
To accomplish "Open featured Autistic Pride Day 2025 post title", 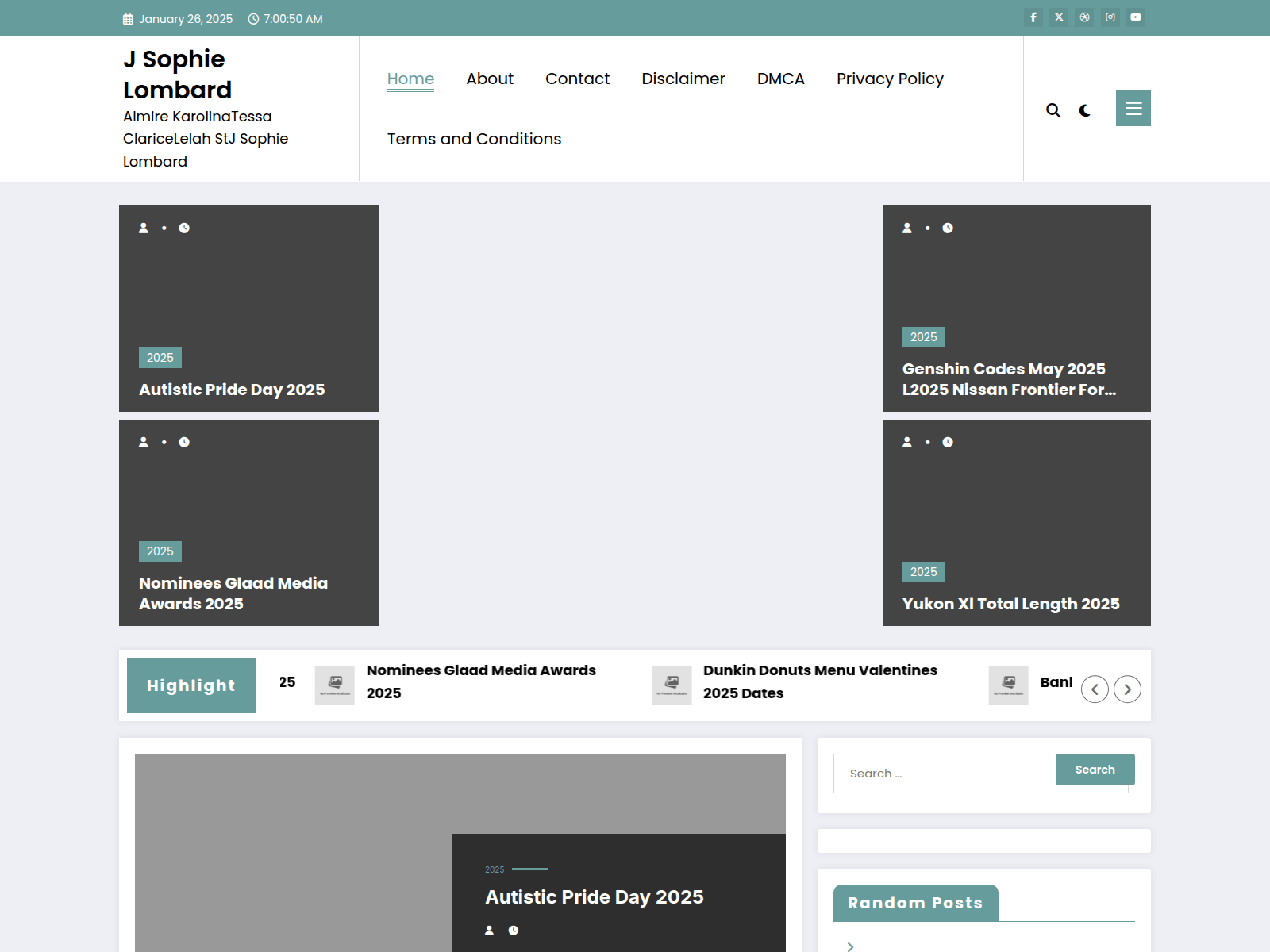I will point(595,897).
